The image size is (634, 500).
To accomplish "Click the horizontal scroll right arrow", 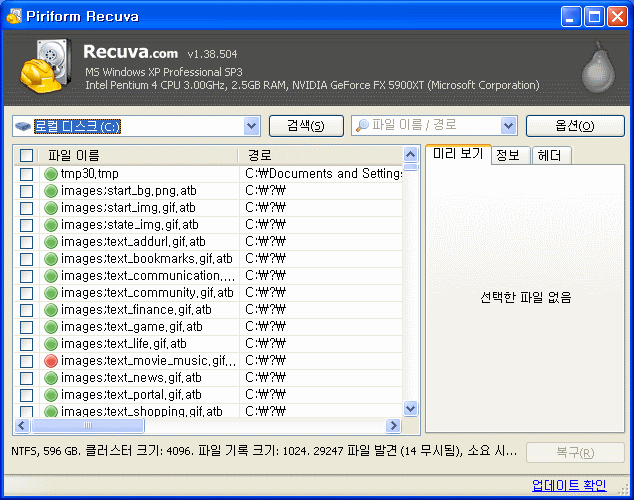I will click(x=393, y=425).
